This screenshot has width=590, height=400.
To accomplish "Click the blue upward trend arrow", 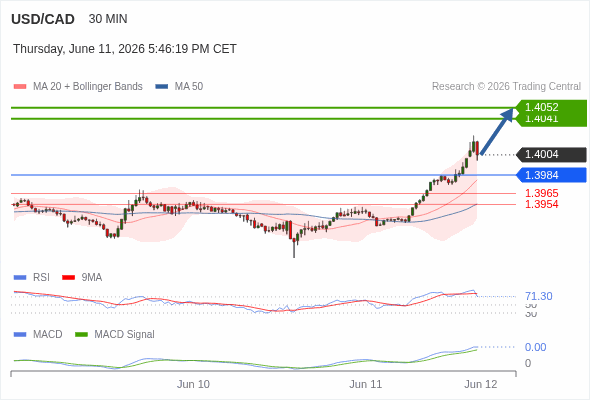I will [x=497, y=131].
